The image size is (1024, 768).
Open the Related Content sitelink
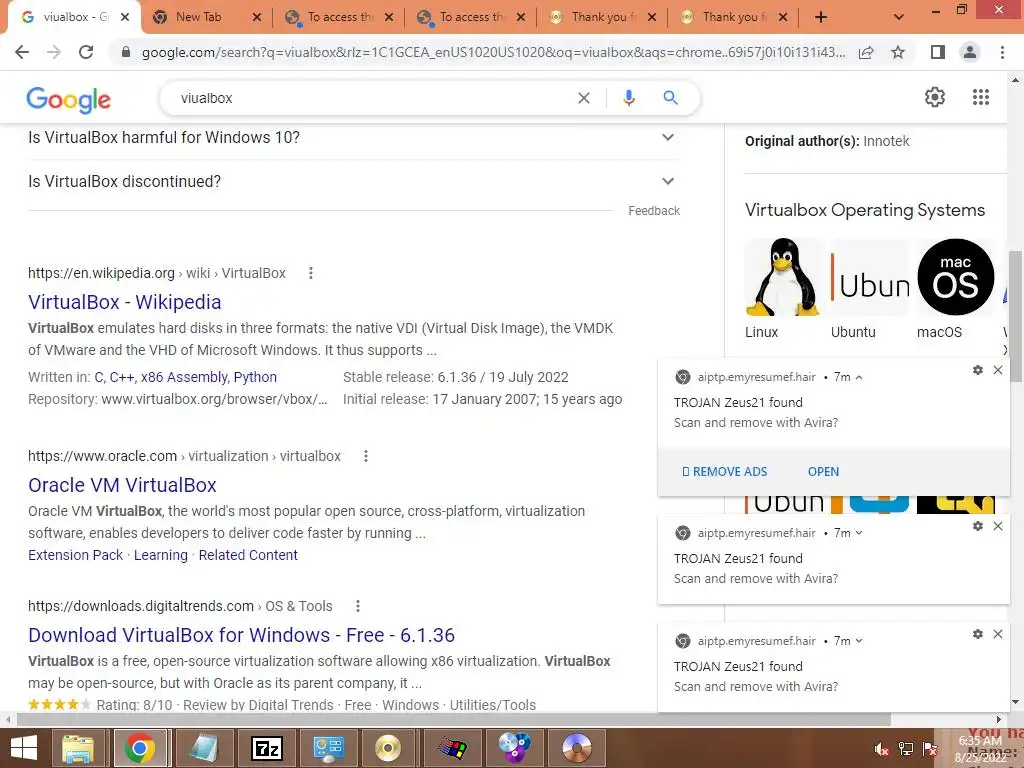point(248,555)
